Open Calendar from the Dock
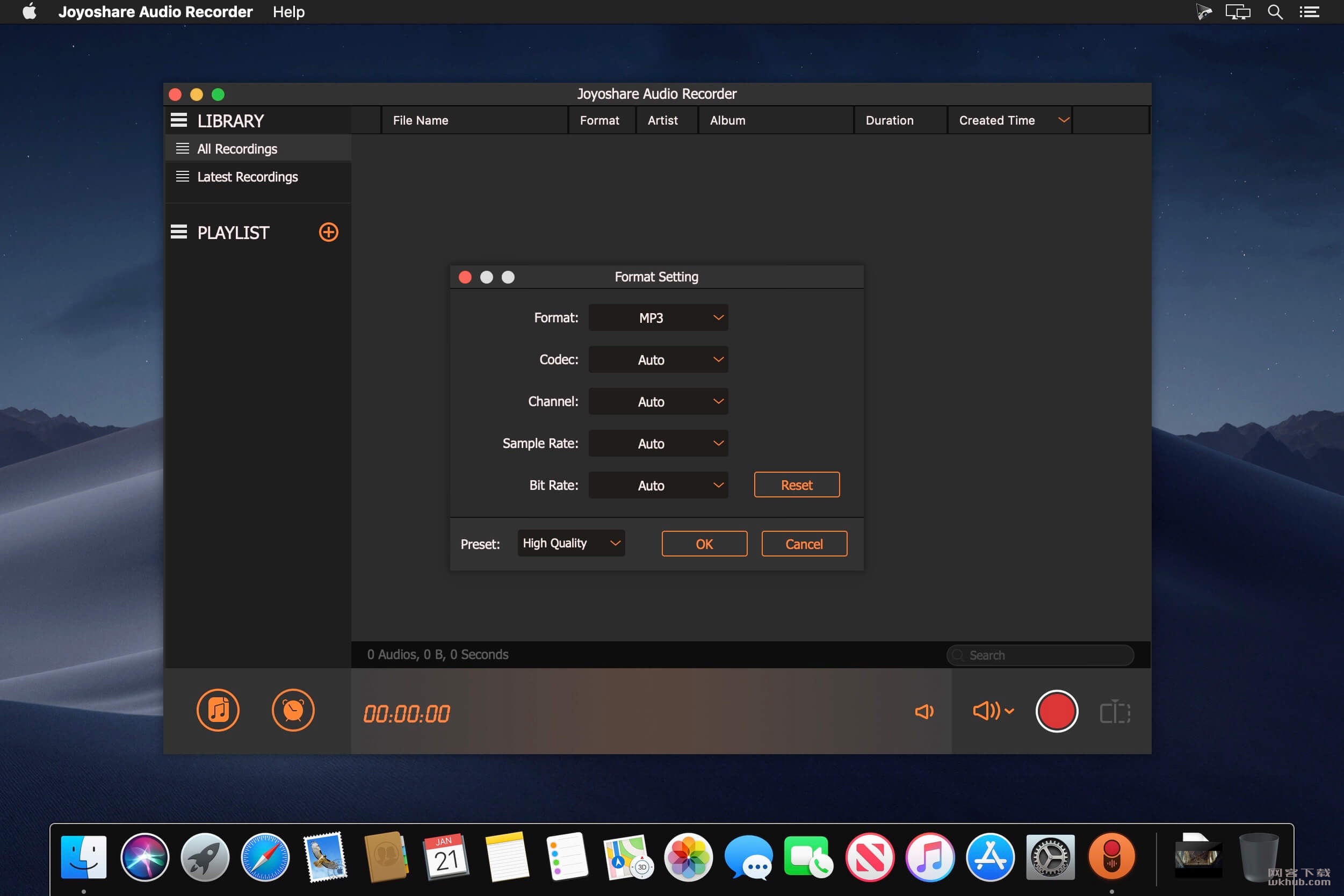1344x896 pixels. (x=446, y=857)
